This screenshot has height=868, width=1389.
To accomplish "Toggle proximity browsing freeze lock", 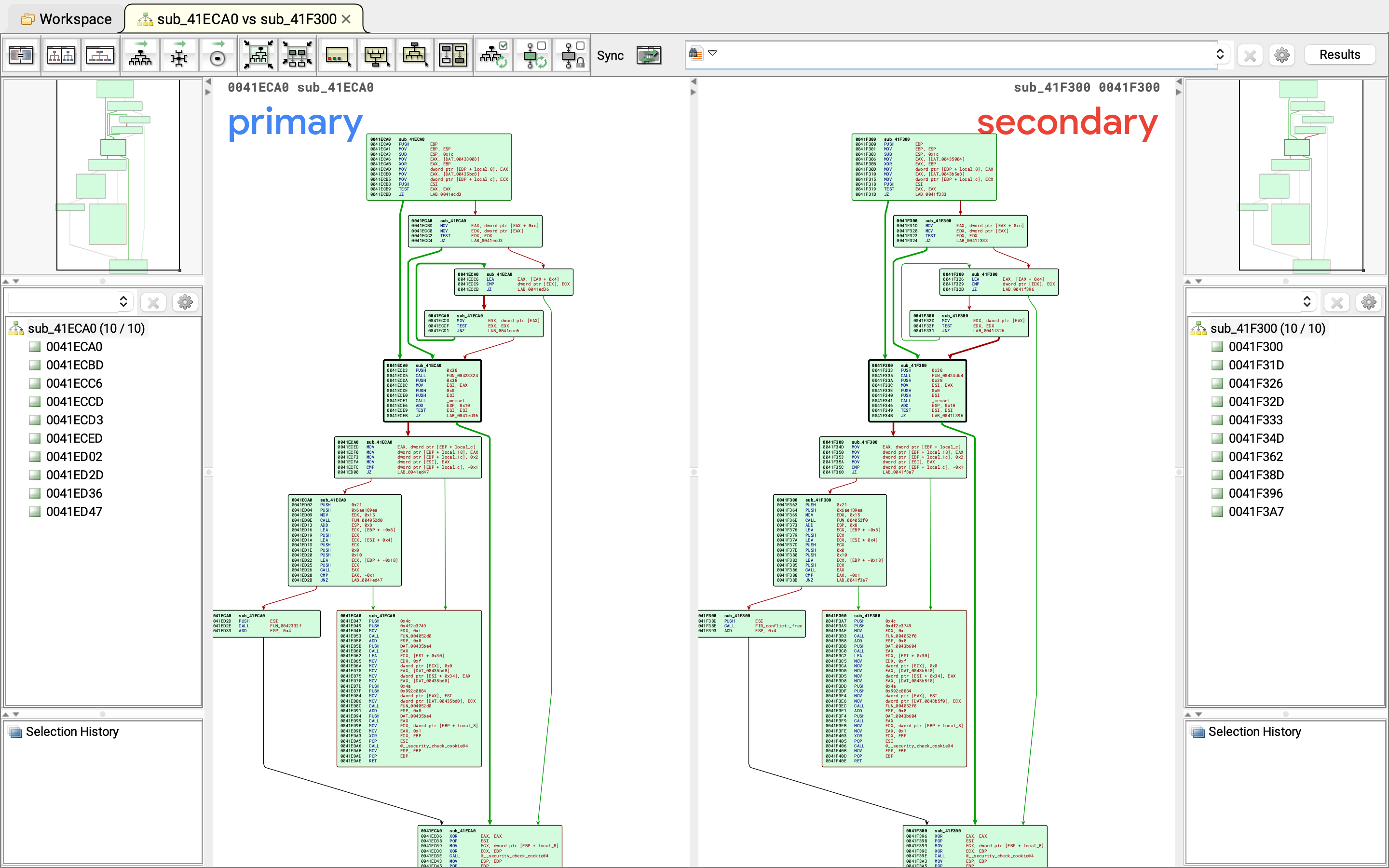I will click(572, 55).
